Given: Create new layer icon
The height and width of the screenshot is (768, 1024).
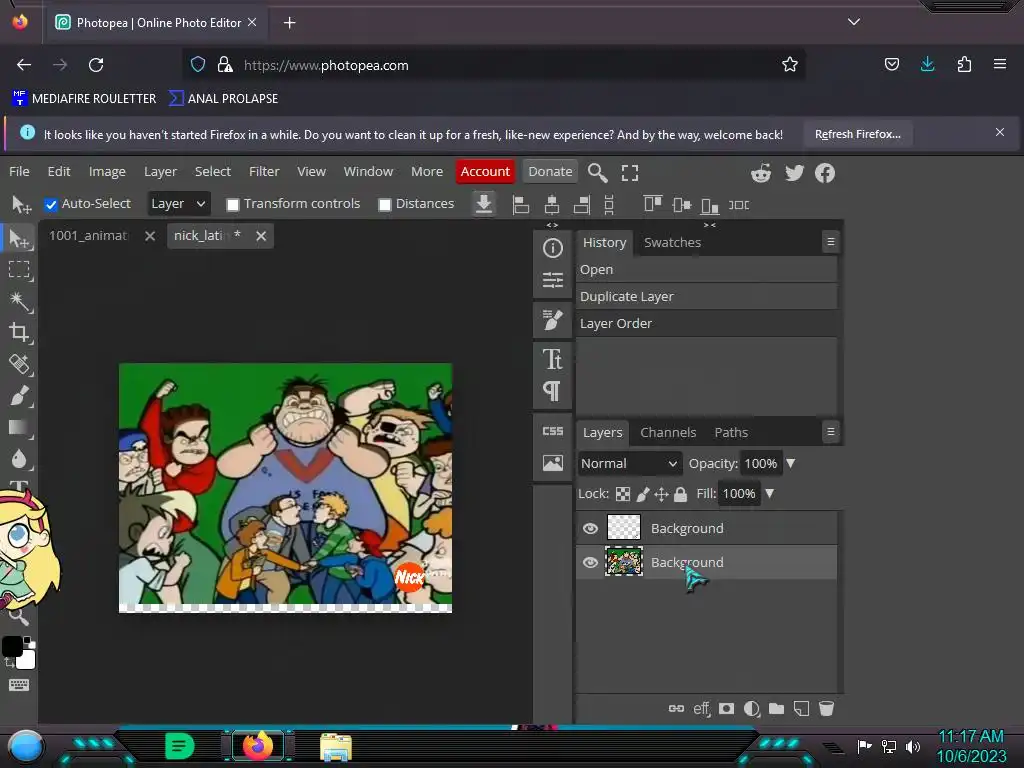Looking at the screenshot, I should (801, 709).
